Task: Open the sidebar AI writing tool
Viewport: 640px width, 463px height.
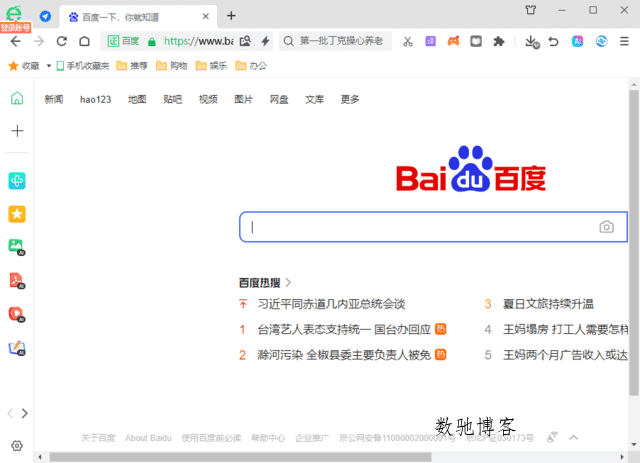Action: point(17,348)
